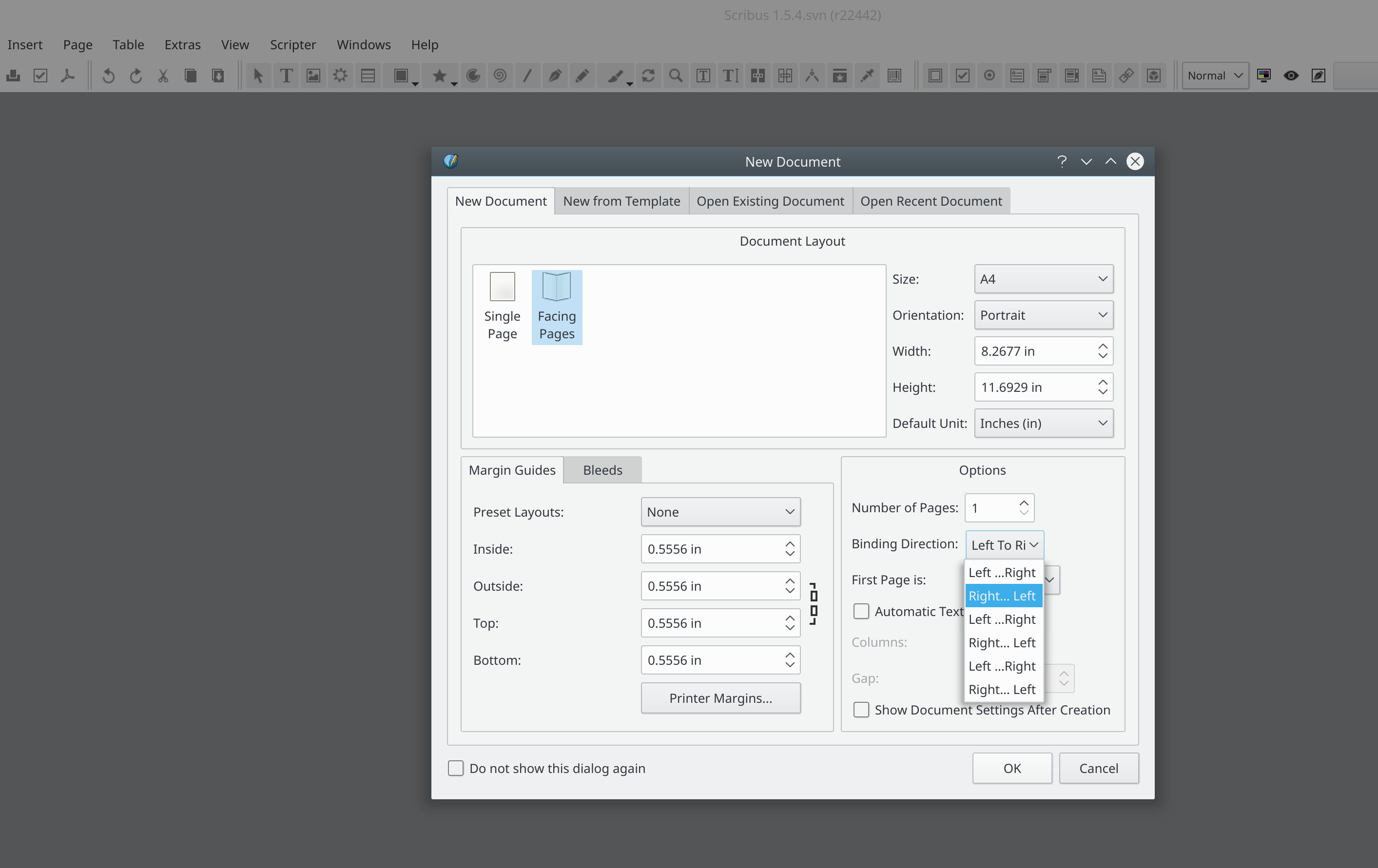
Task: Click the Bezier curve pen tool
Action: [555, 76]
